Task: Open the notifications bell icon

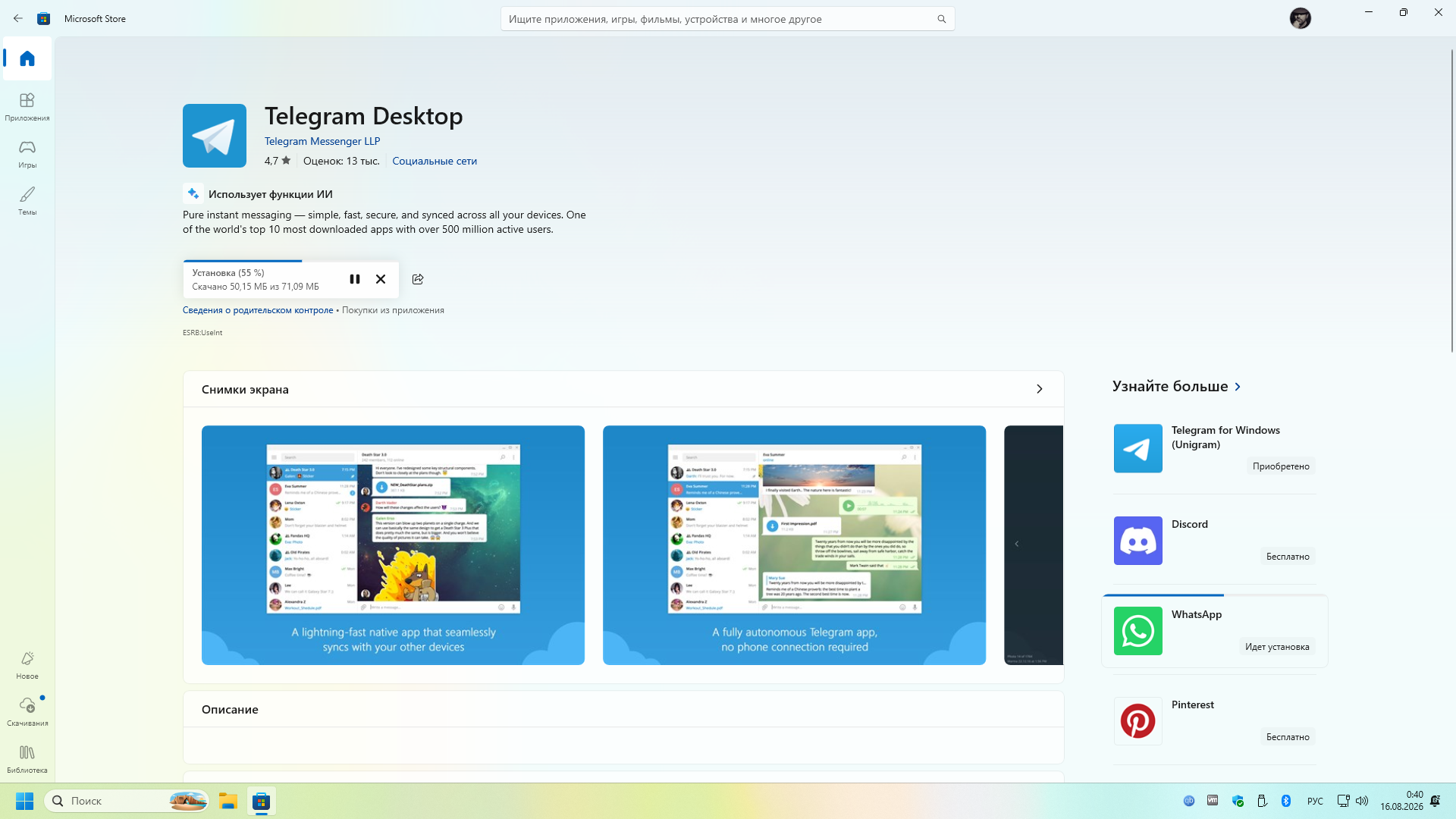Action: tap(1436, 801)
